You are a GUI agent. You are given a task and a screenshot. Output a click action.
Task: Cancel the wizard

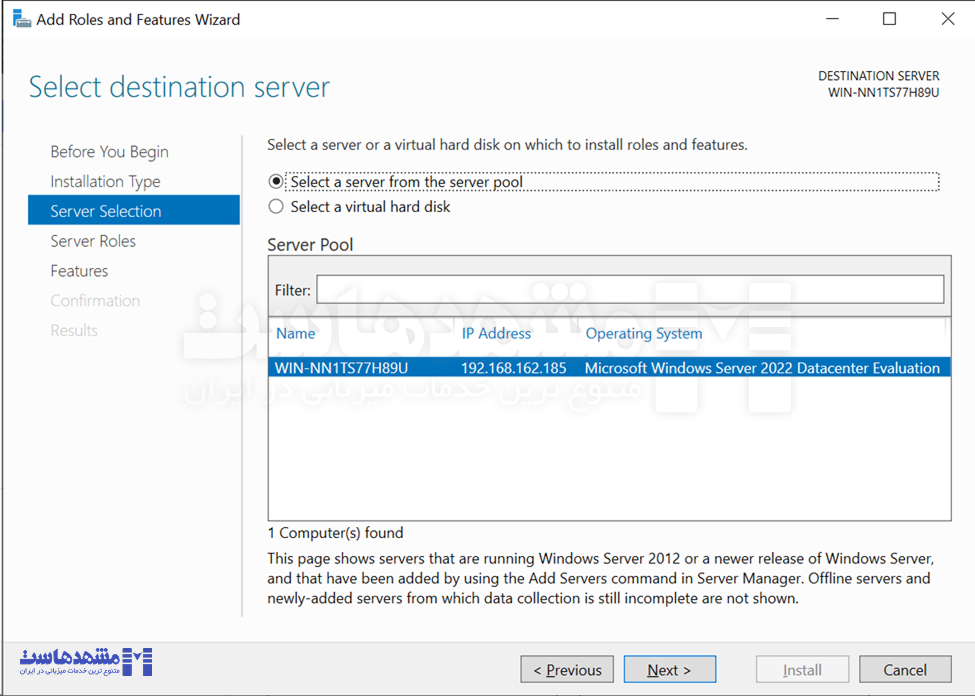point(905,670)
